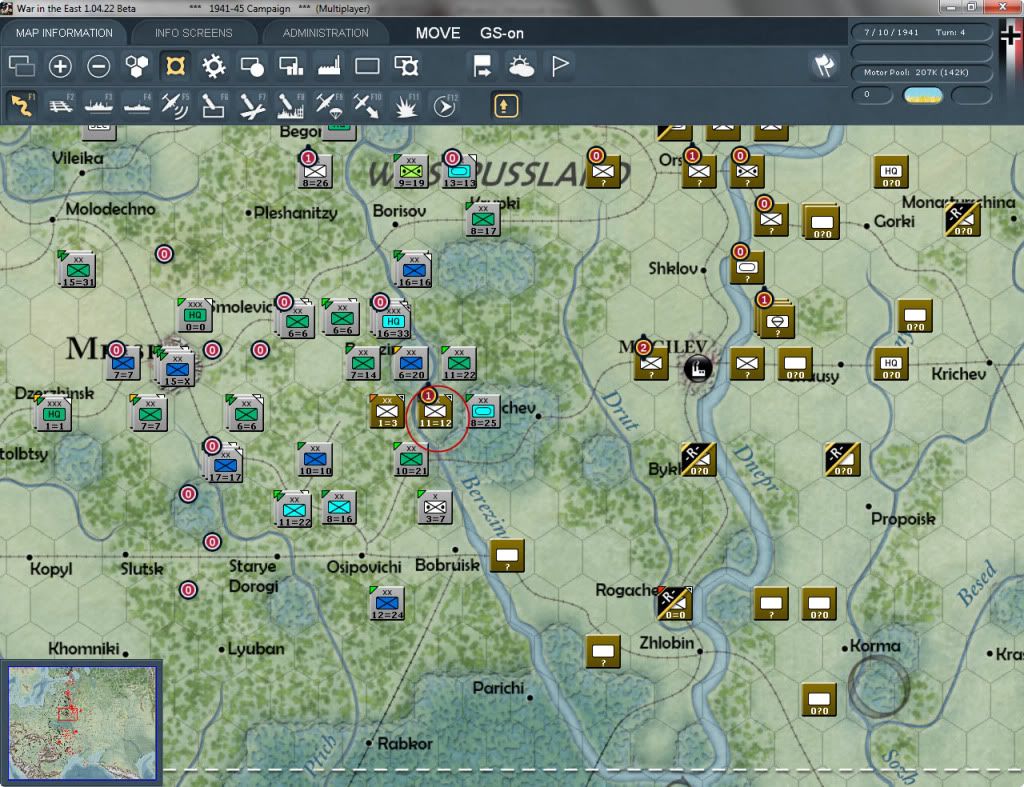Click the blue-yellow weather indicator pill
Image resolution: width=1024 pixels, height=787 pixels.
(x=922, y=95)
